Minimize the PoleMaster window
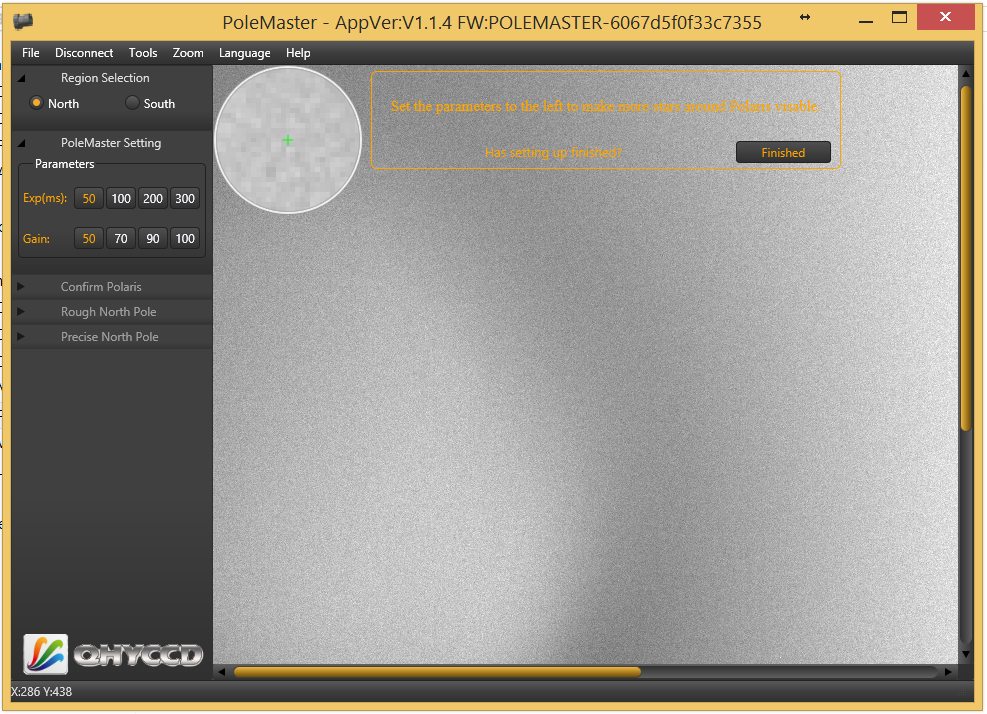987x714 pixels. pyautogui.click(x=866, y=21)
